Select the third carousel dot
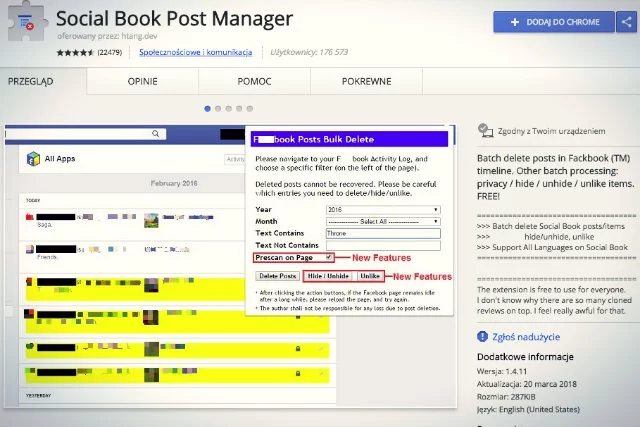This screenshot has height=427, width=640. point(229,109)
